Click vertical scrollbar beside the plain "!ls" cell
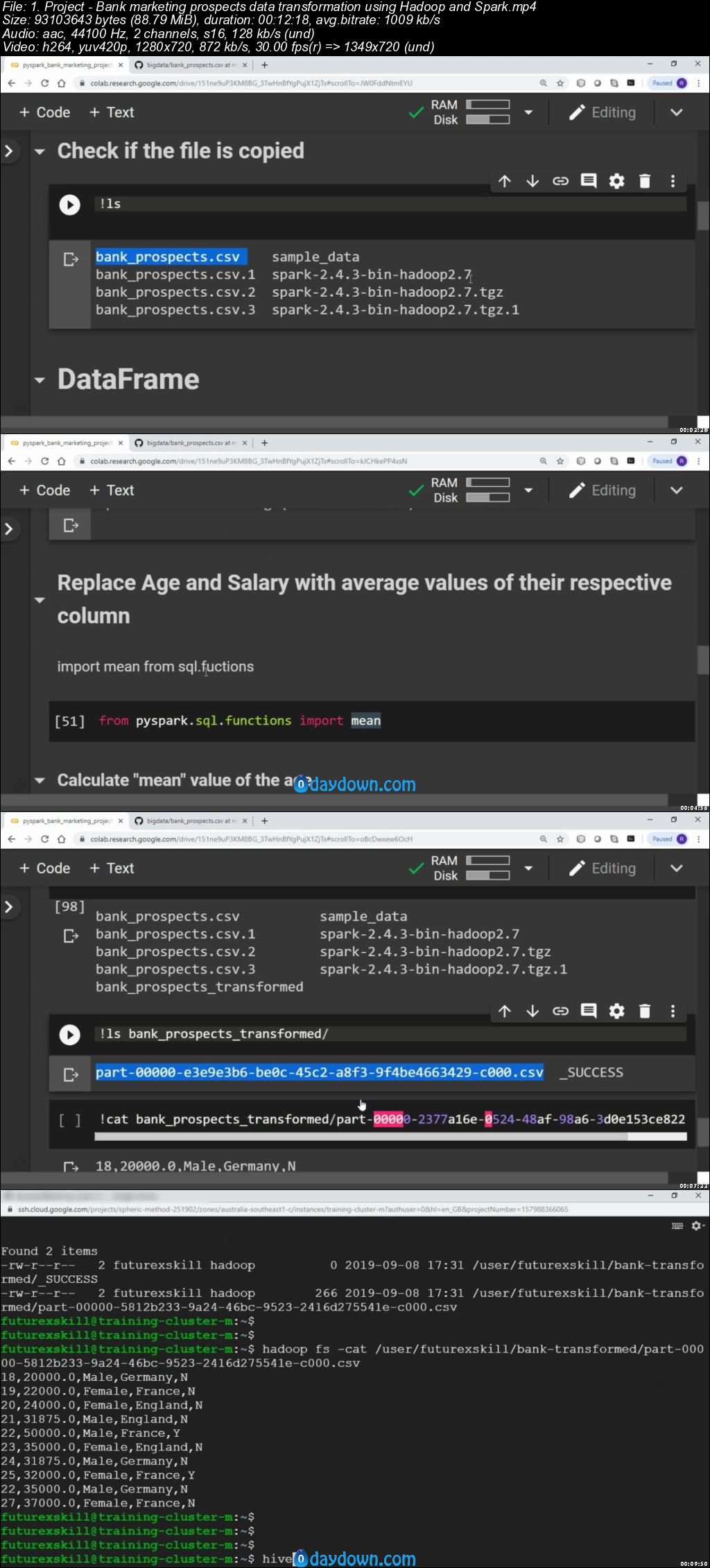Screen dimensions: 710x1568 coord(703,216)
